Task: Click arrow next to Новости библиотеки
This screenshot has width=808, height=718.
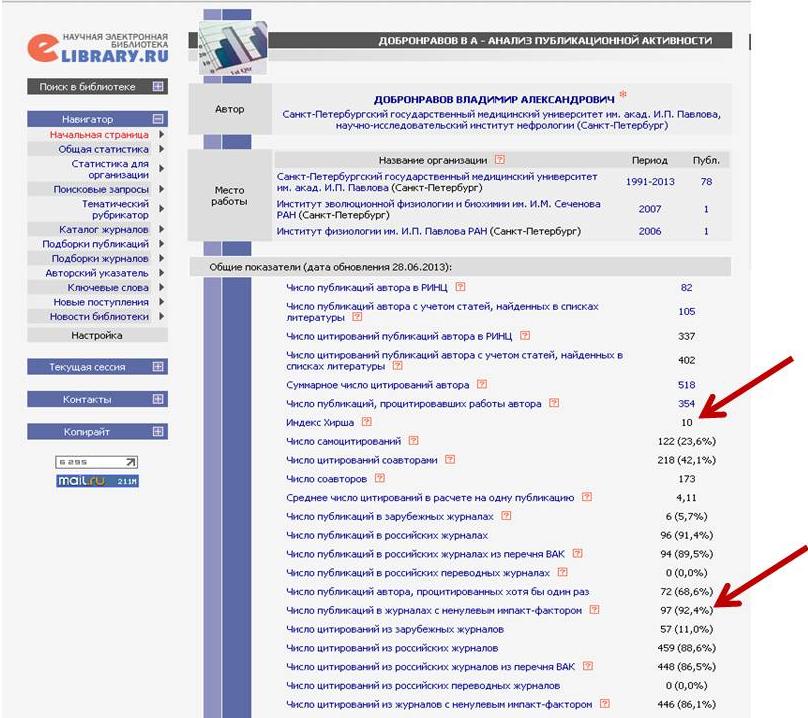Action: pos(161,316)
